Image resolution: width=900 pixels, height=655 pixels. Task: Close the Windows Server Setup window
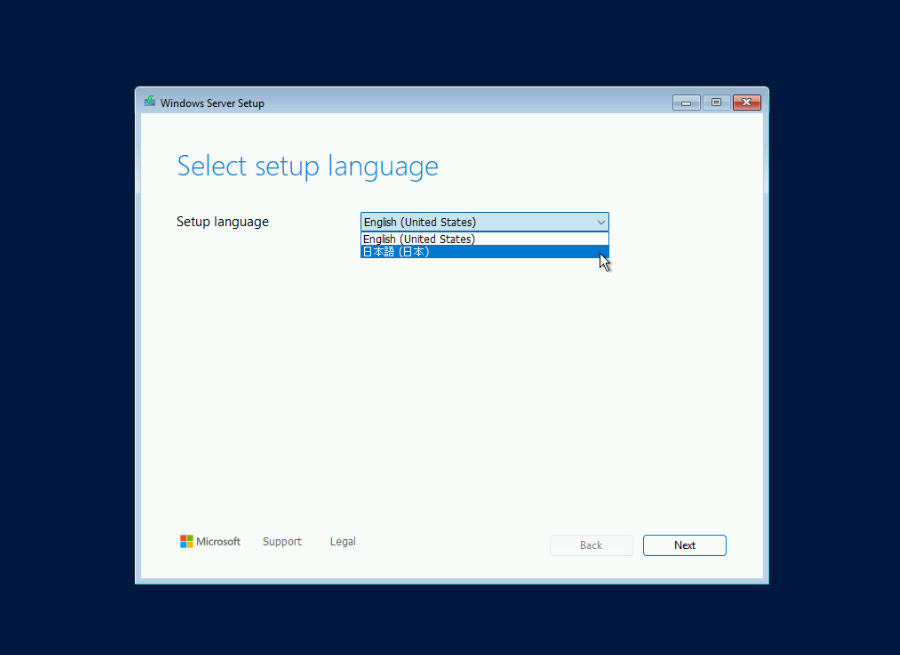click(747, 103)
